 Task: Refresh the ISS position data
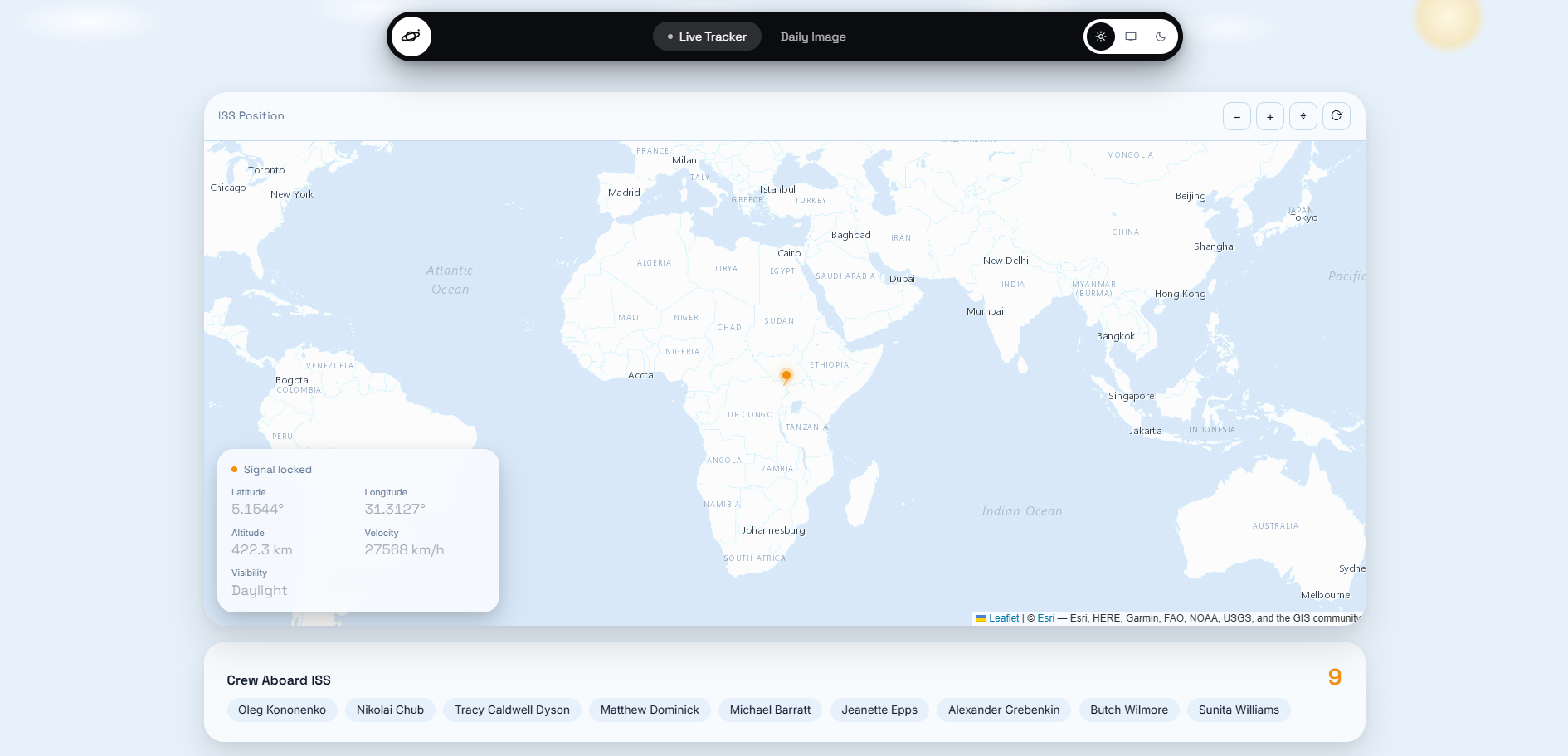click(1337, 116)
